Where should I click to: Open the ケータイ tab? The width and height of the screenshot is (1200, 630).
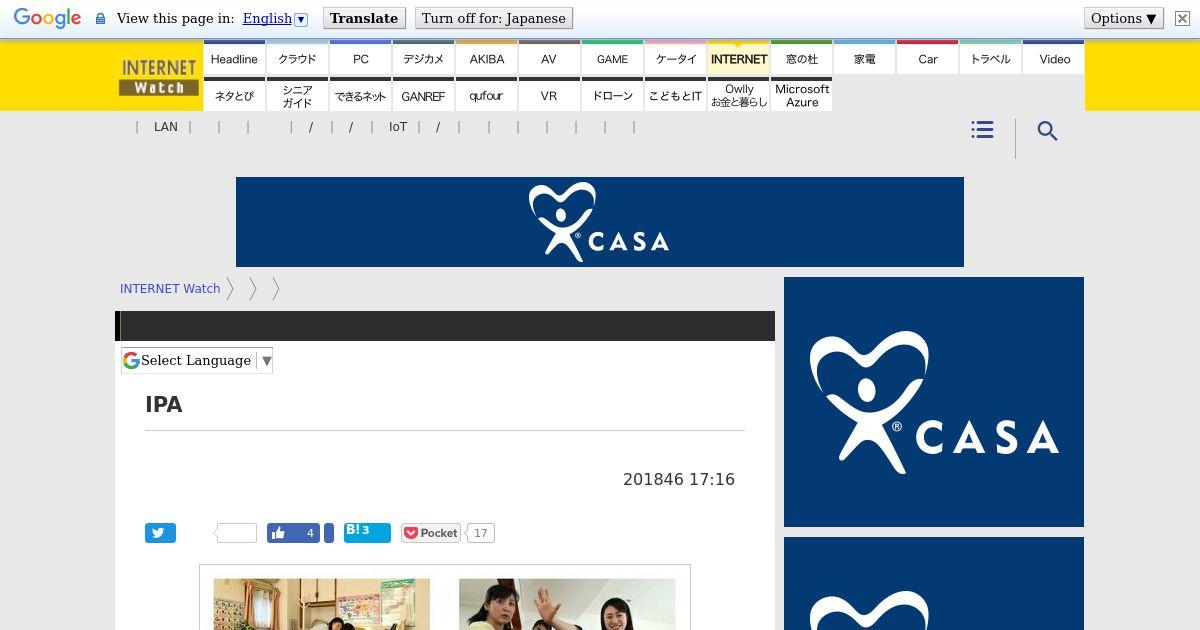pyautogui.click(x=676, y=58)
